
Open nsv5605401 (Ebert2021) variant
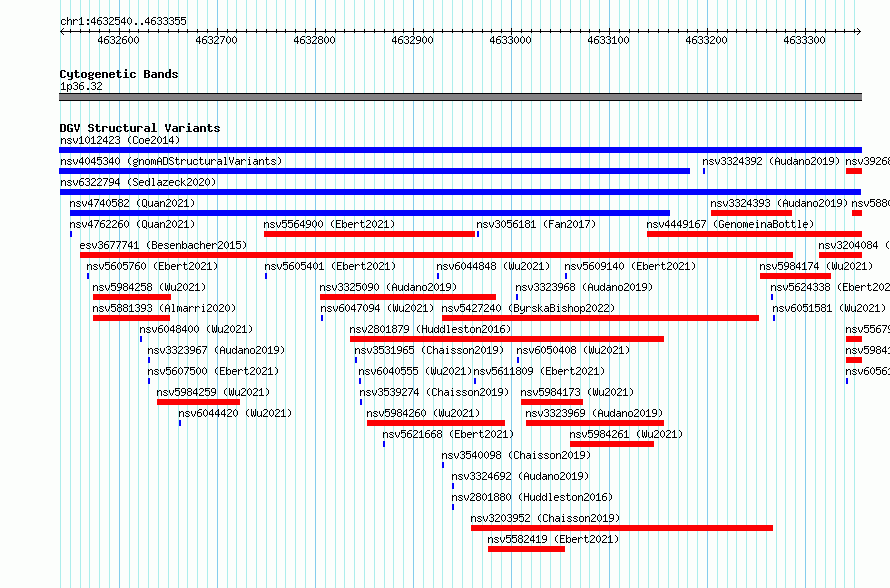click(330, 266)
